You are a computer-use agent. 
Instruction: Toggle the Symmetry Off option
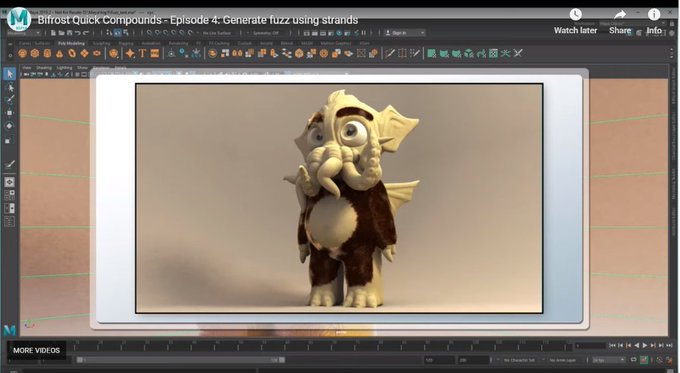(266, 33)
